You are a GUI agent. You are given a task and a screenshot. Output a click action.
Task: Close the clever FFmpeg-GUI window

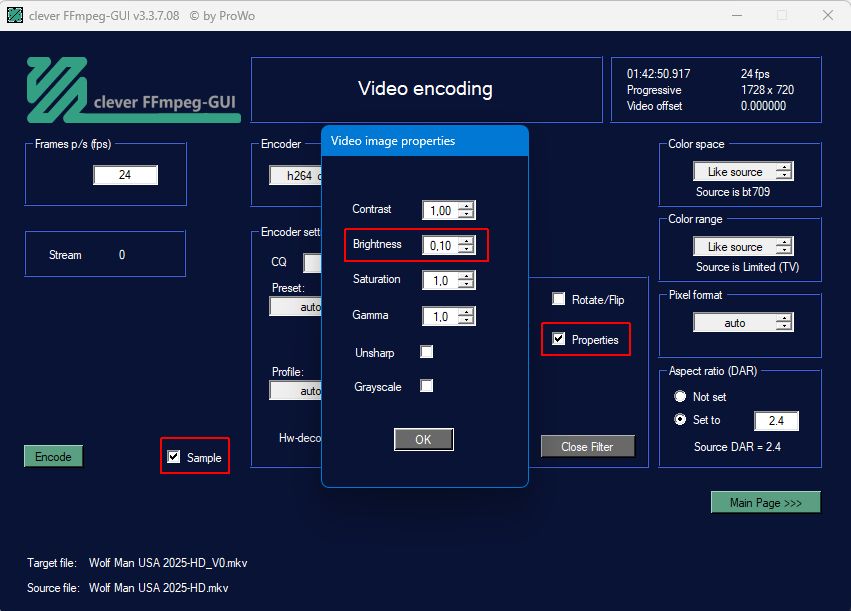click(827, 15)
